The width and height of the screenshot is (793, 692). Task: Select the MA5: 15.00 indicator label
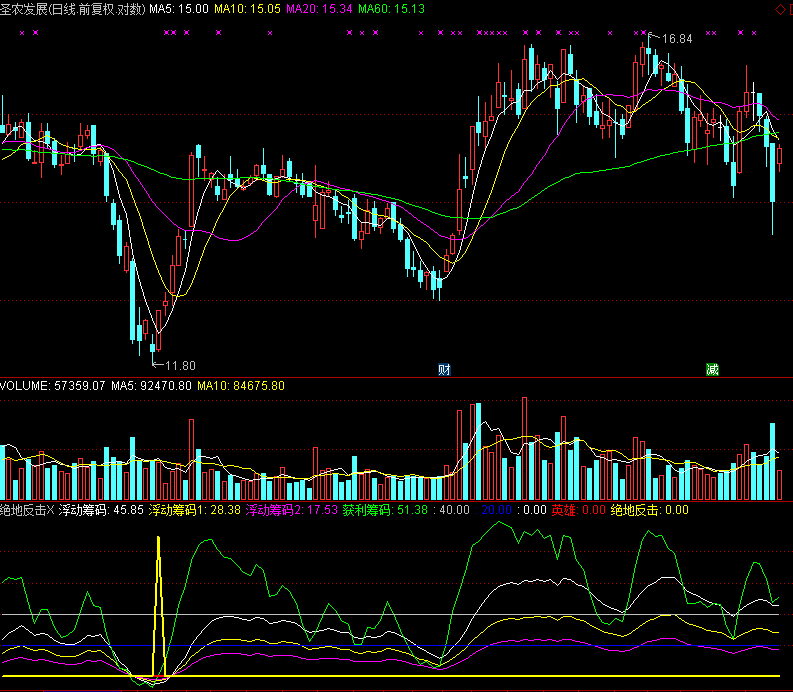coord(179,8)
